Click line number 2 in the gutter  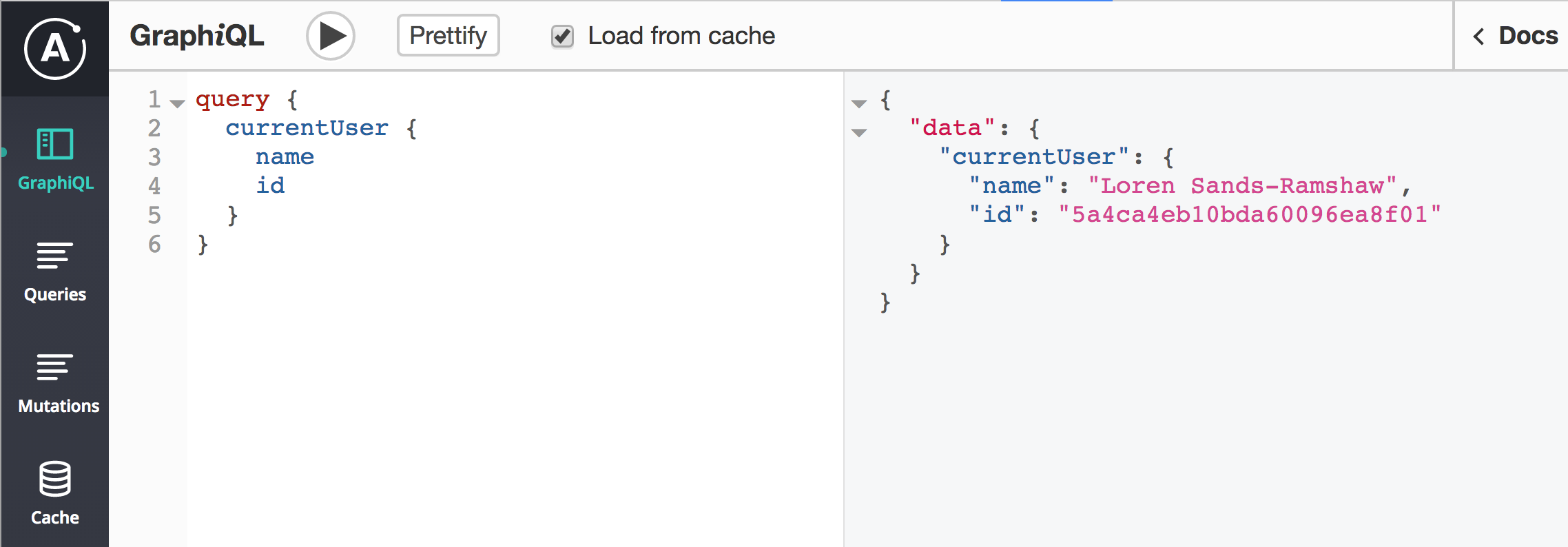click(154, 128)
